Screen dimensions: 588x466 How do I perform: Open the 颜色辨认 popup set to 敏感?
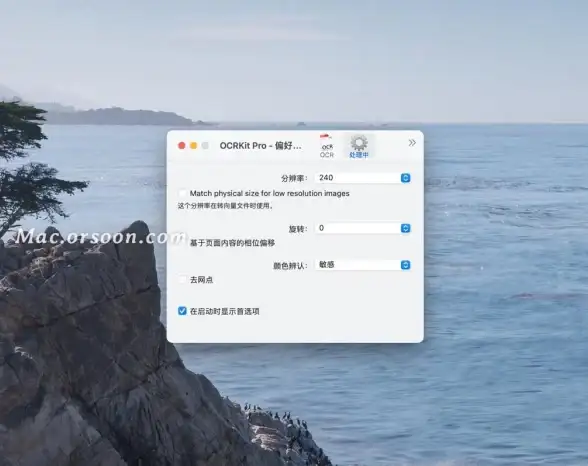pyautogui.click(x=363, y=265)
